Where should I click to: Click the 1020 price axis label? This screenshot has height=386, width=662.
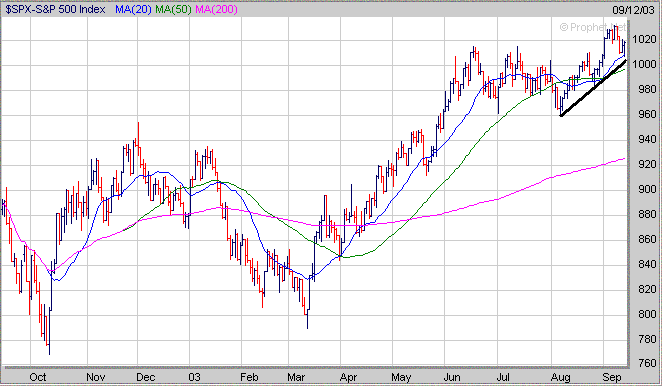[x=644, y=39]
